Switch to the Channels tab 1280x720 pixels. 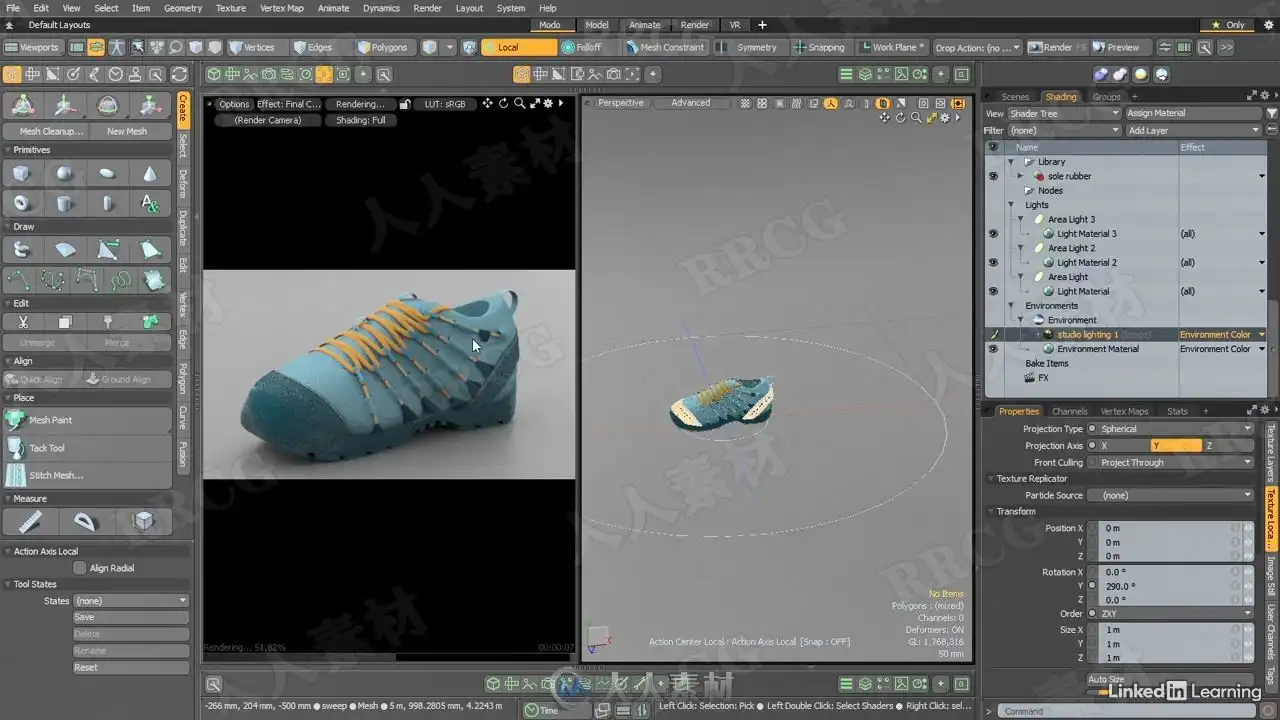pyautogui.click(x=1069, y=411)
